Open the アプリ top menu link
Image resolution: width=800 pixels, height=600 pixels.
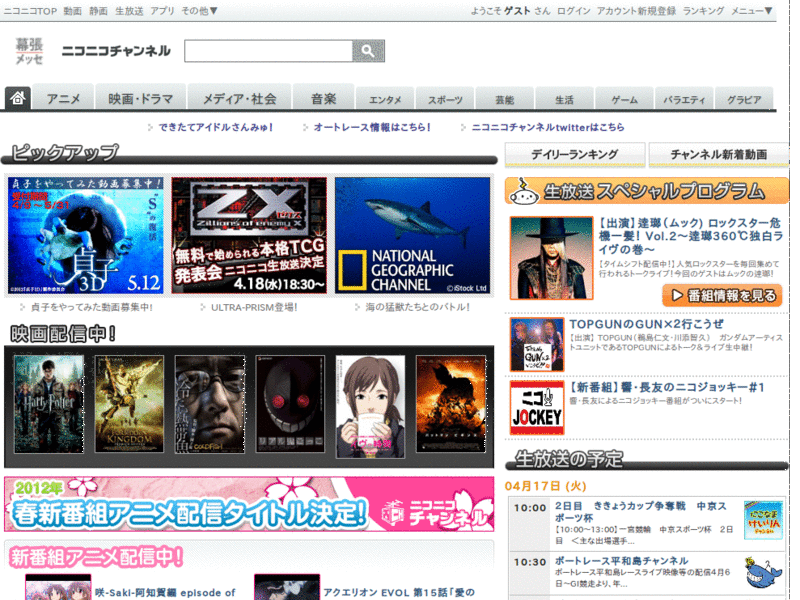tap(162, 11)
